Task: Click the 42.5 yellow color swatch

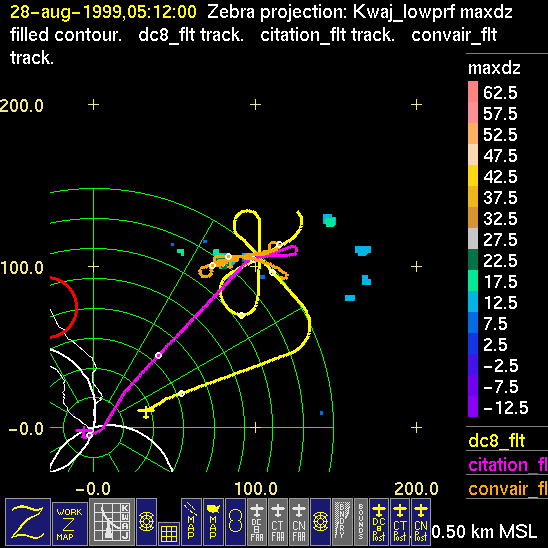Action: coord(473,175)
